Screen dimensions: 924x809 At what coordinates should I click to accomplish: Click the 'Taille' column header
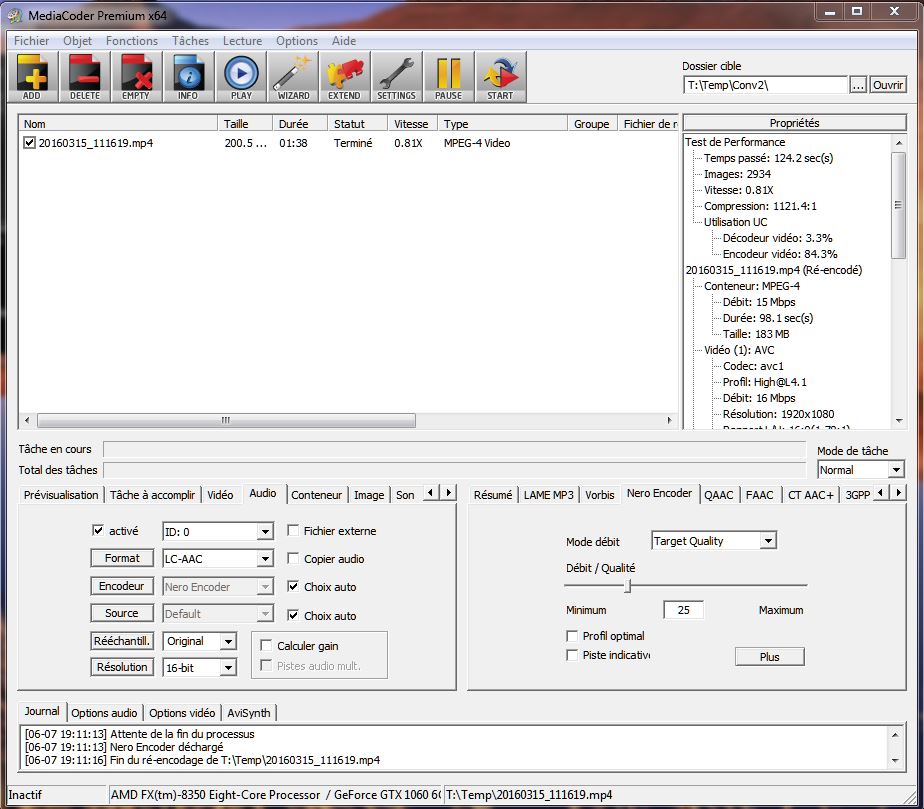tap(245, 124)
